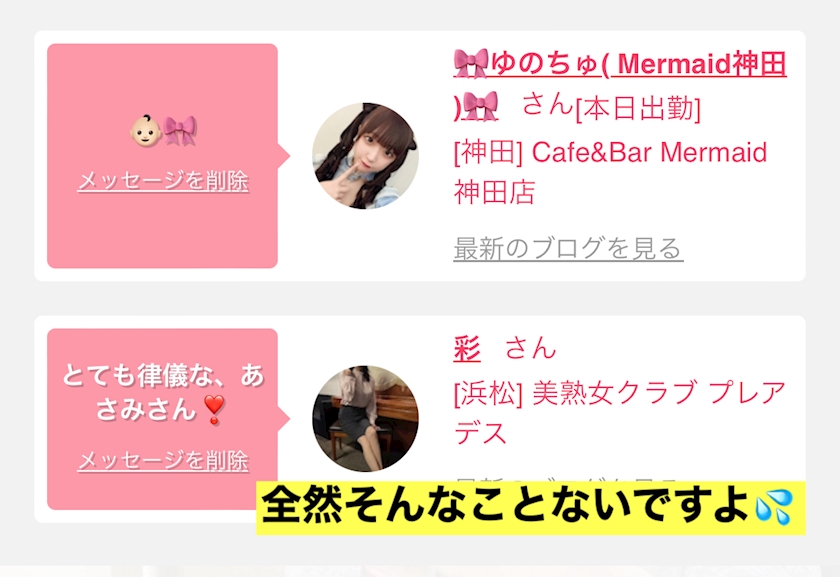The height and width of the screenshot is (577, 840).
Task: Click the pink ribbon emoji in message bubble
Action: click(180, 131)
